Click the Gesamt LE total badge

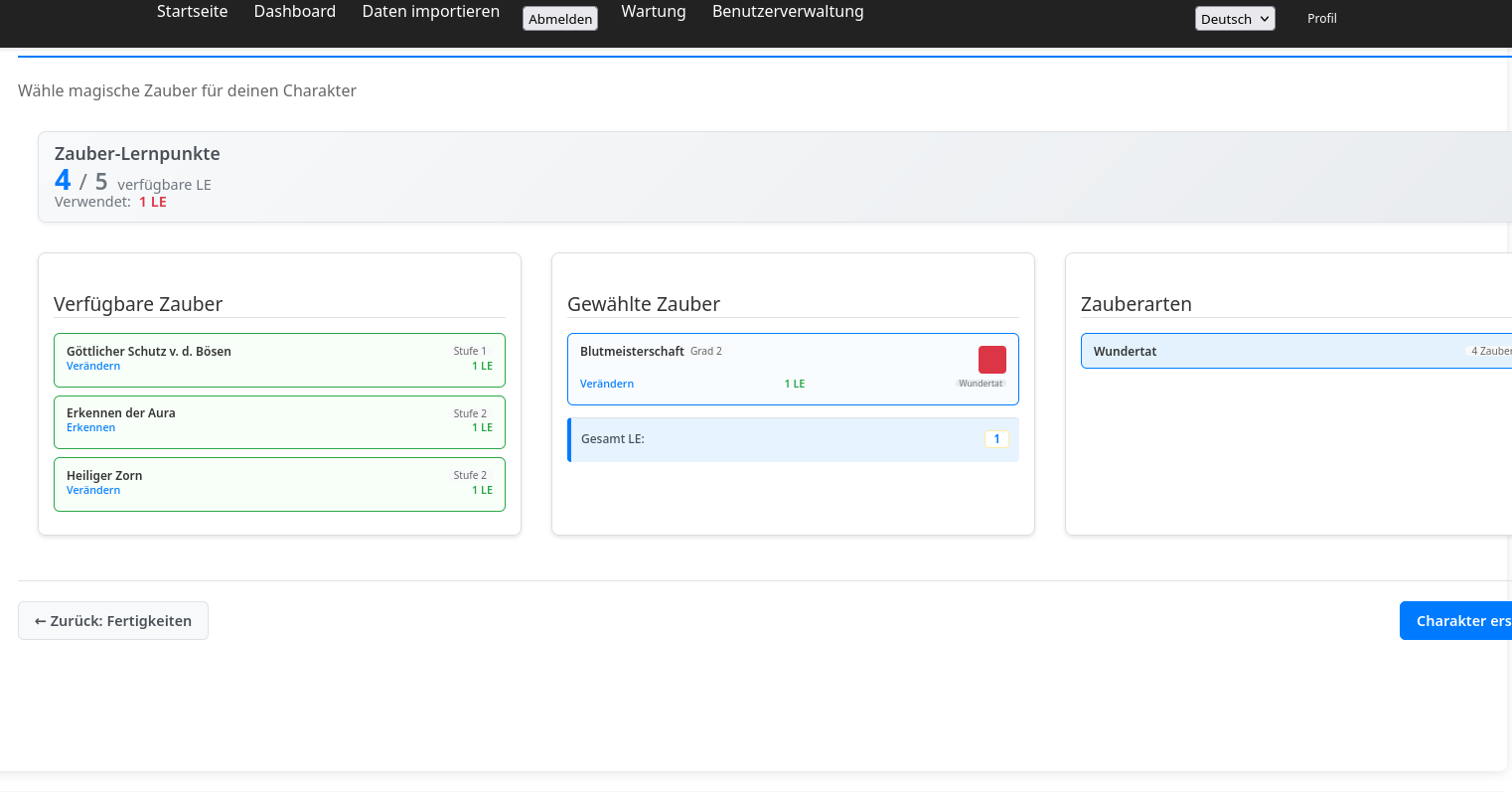click(x=995, y=439)
